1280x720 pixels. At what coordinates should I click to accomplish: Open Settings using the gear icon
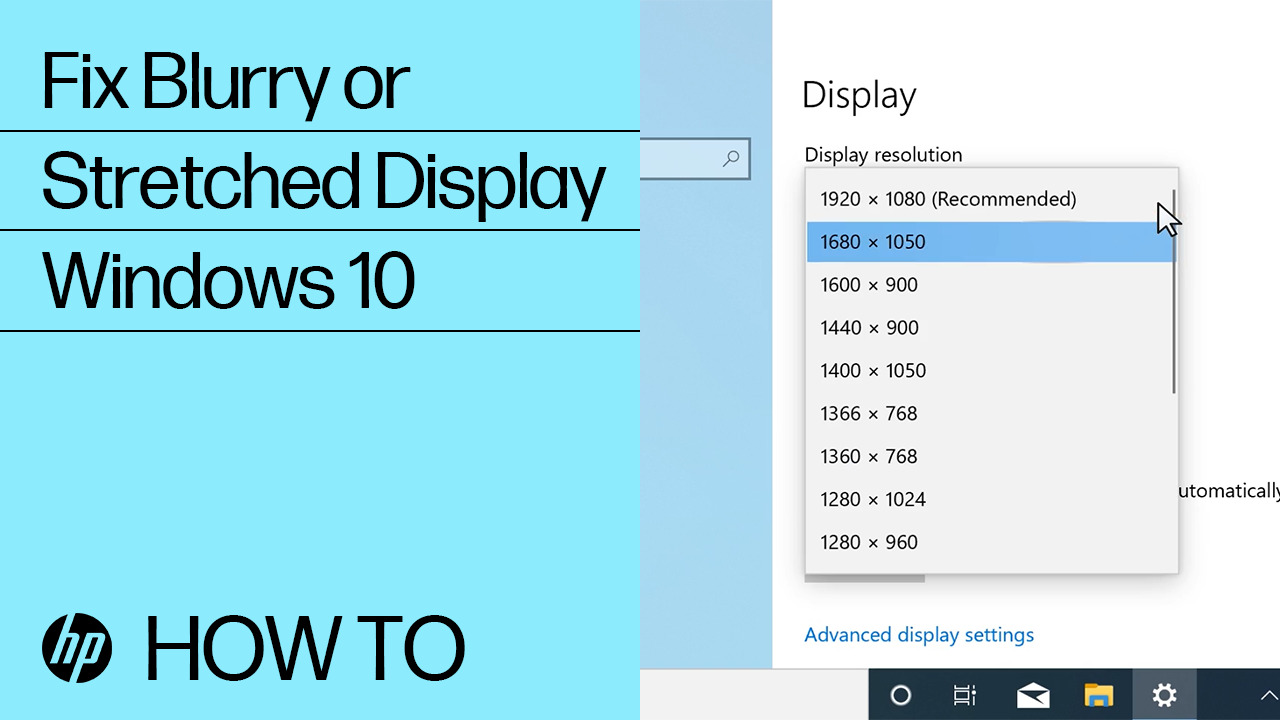(x=1164, y=695)
